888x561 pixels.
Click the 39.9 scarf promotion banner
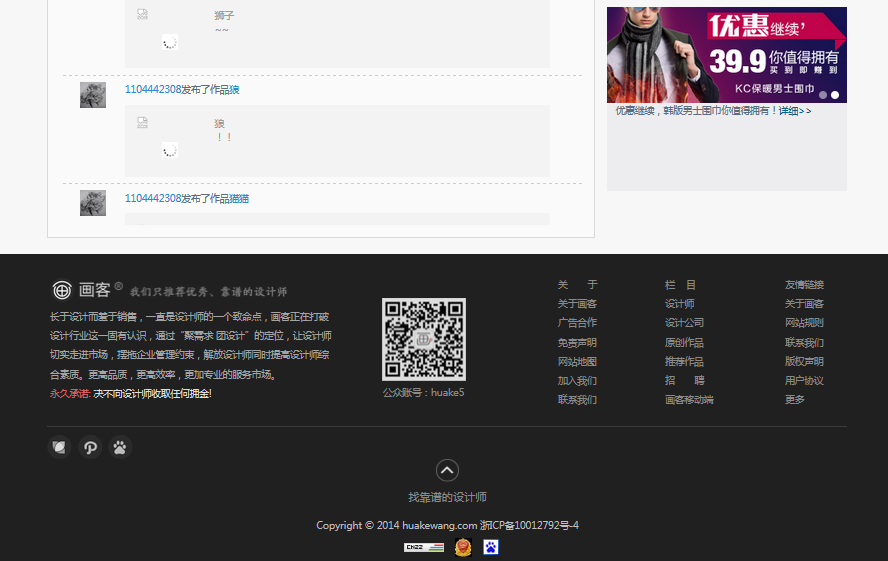726,54
